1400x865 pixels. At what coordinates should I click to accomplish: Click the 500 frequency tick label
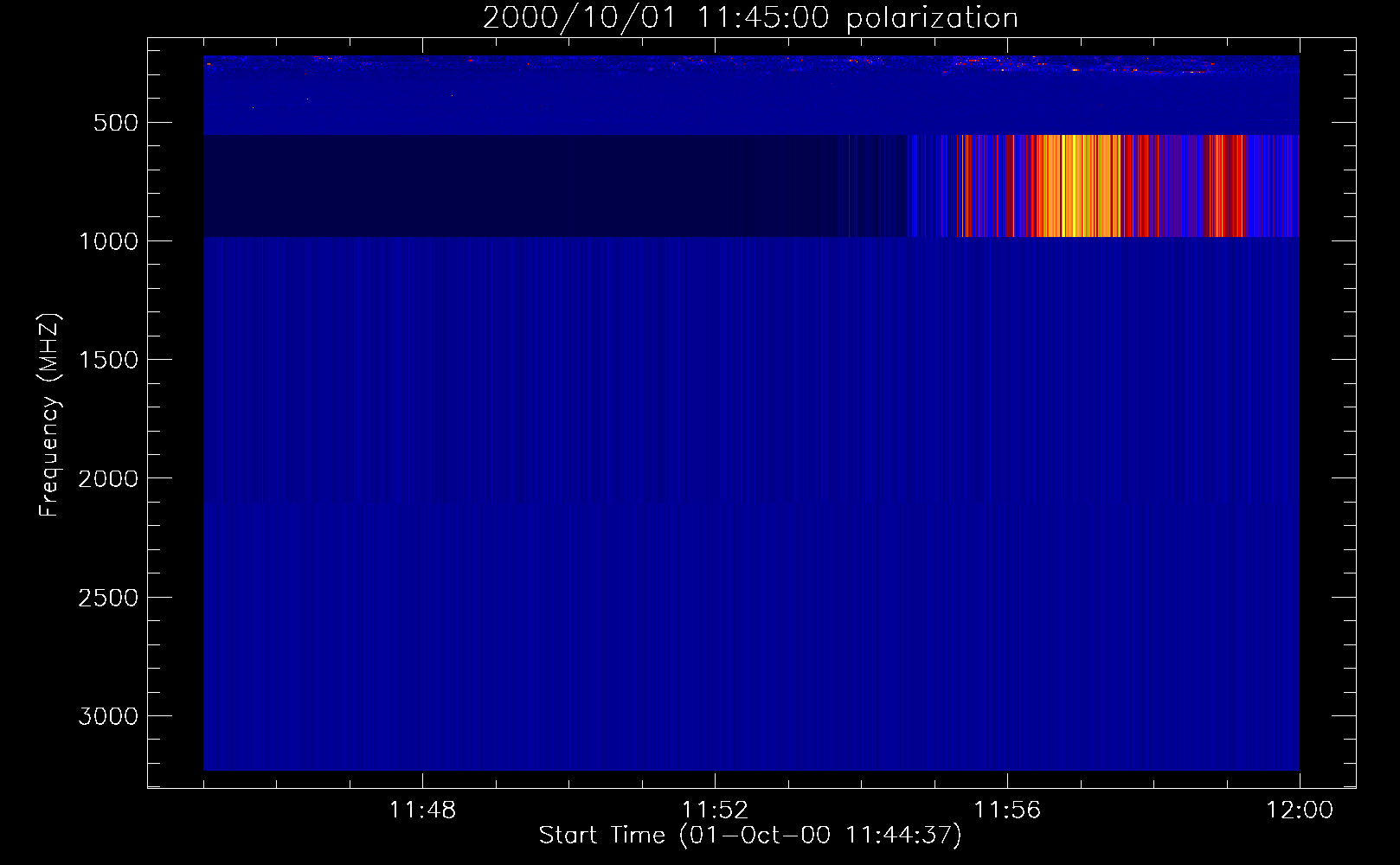point(116,123)
